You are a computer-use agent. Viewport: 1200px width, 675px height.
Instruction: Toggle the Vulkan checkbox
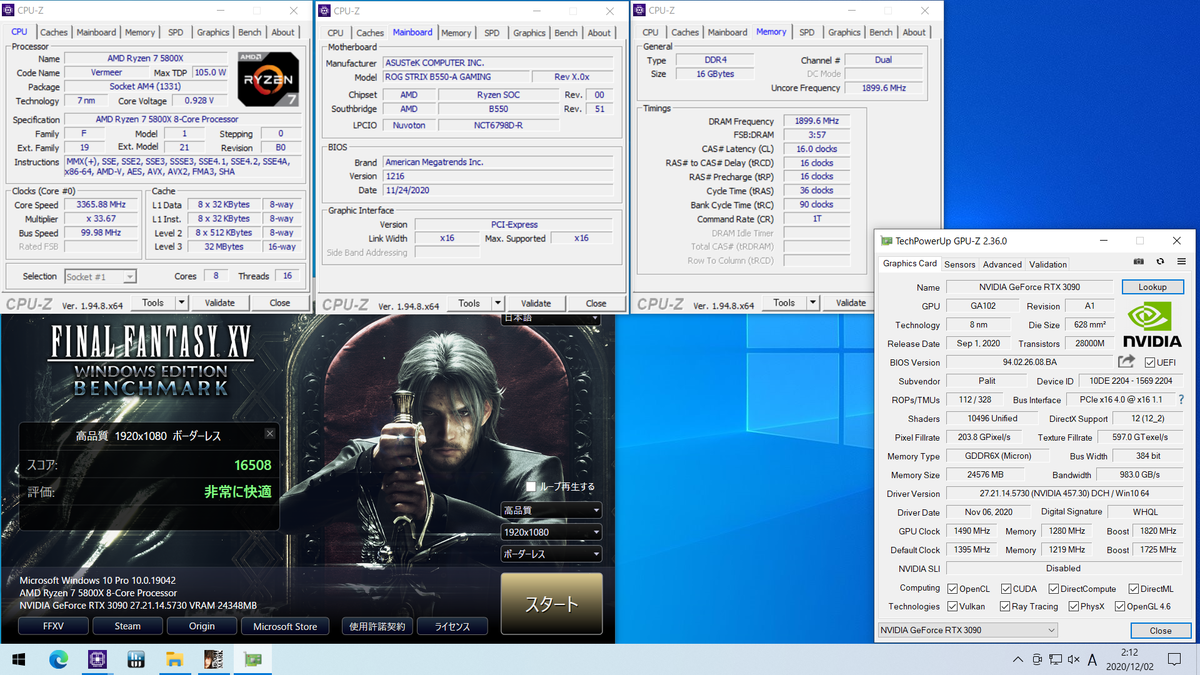coord(951,606)
